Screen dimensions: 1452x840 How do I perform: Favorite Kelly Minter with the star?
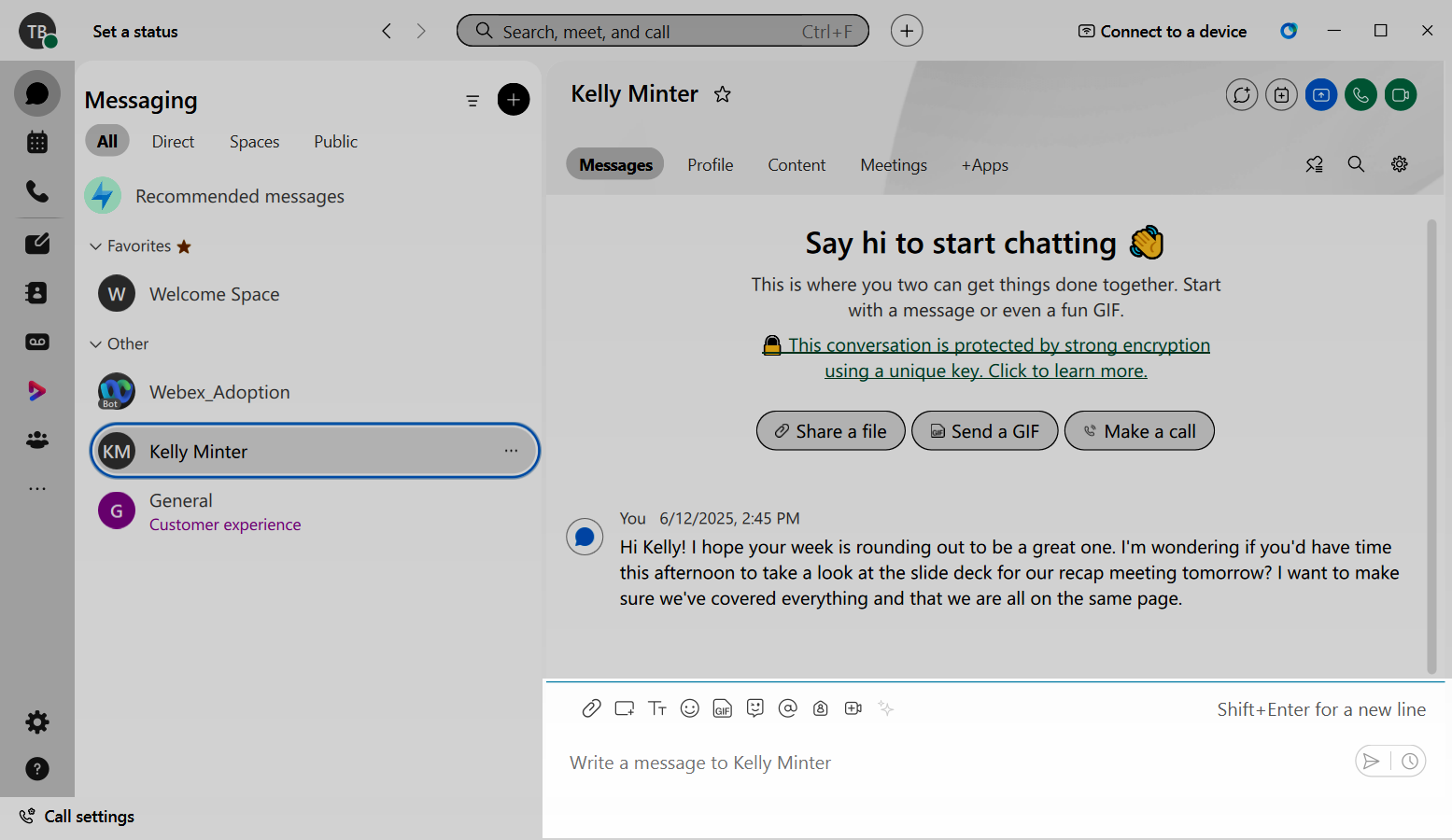[x=723, y=94]
